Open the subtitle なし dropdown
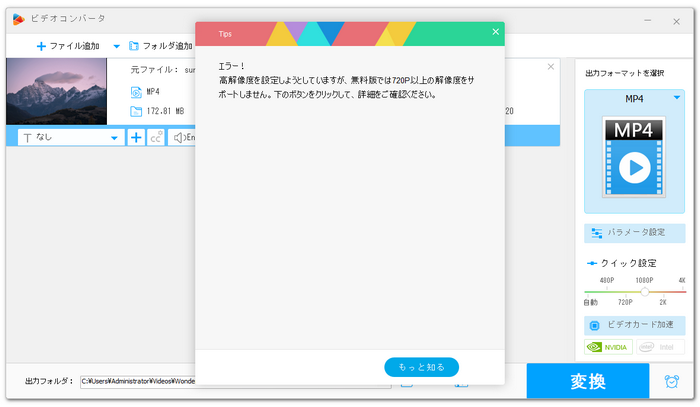The image size is (700, 407). point(71,137)
